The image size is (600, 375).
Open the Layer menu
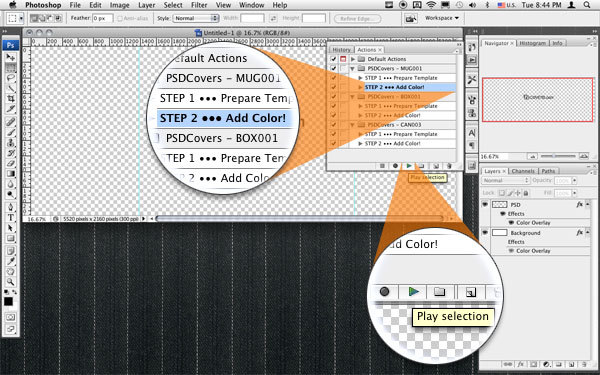[x=147, y=5]
